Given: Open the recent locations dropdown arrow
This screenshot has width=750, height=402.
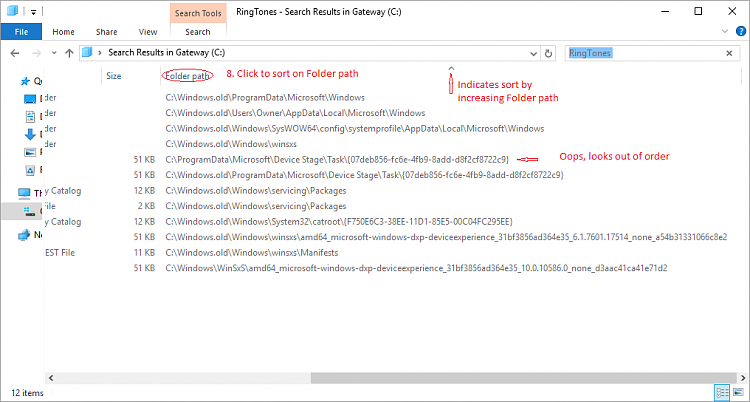Looking at the screenshot, I should 54,53.
